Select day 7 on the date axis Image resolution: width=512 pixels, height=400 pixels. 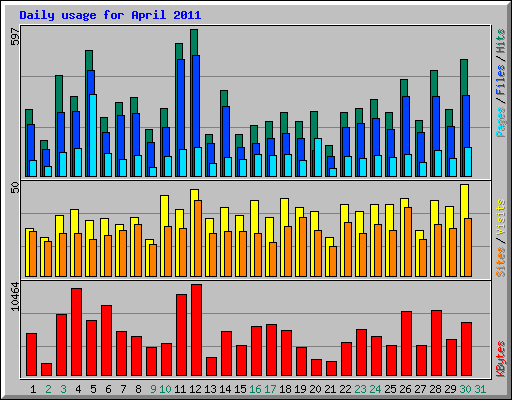click(x=123, y=389)
